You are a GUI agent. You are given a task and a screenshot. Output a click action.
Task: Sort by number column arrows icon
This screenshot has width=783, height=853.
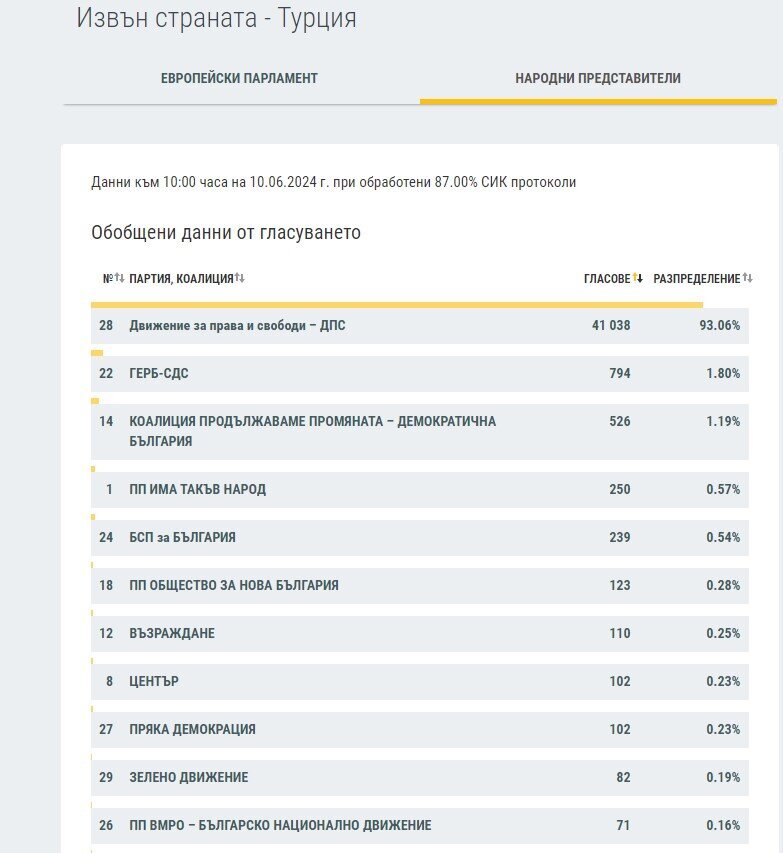click(119, 278)
